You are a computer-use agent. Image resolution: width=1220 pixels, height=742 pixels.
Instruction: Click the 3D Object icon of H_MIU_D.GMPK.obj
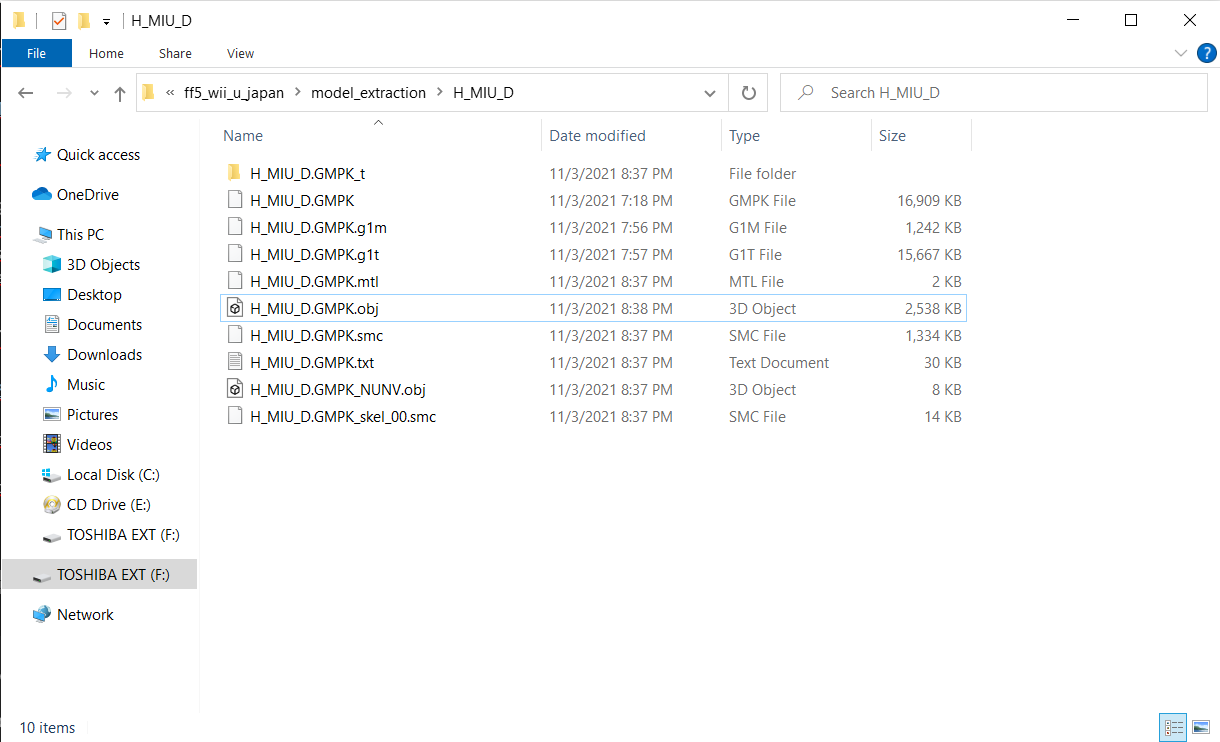coord(235,309)
